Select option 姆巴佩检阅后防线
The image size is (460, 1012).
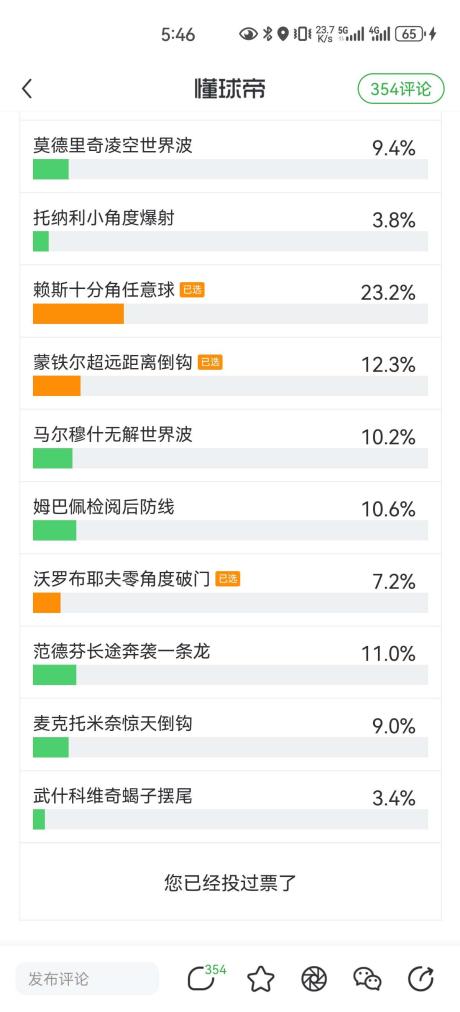[x=230, y=518]
